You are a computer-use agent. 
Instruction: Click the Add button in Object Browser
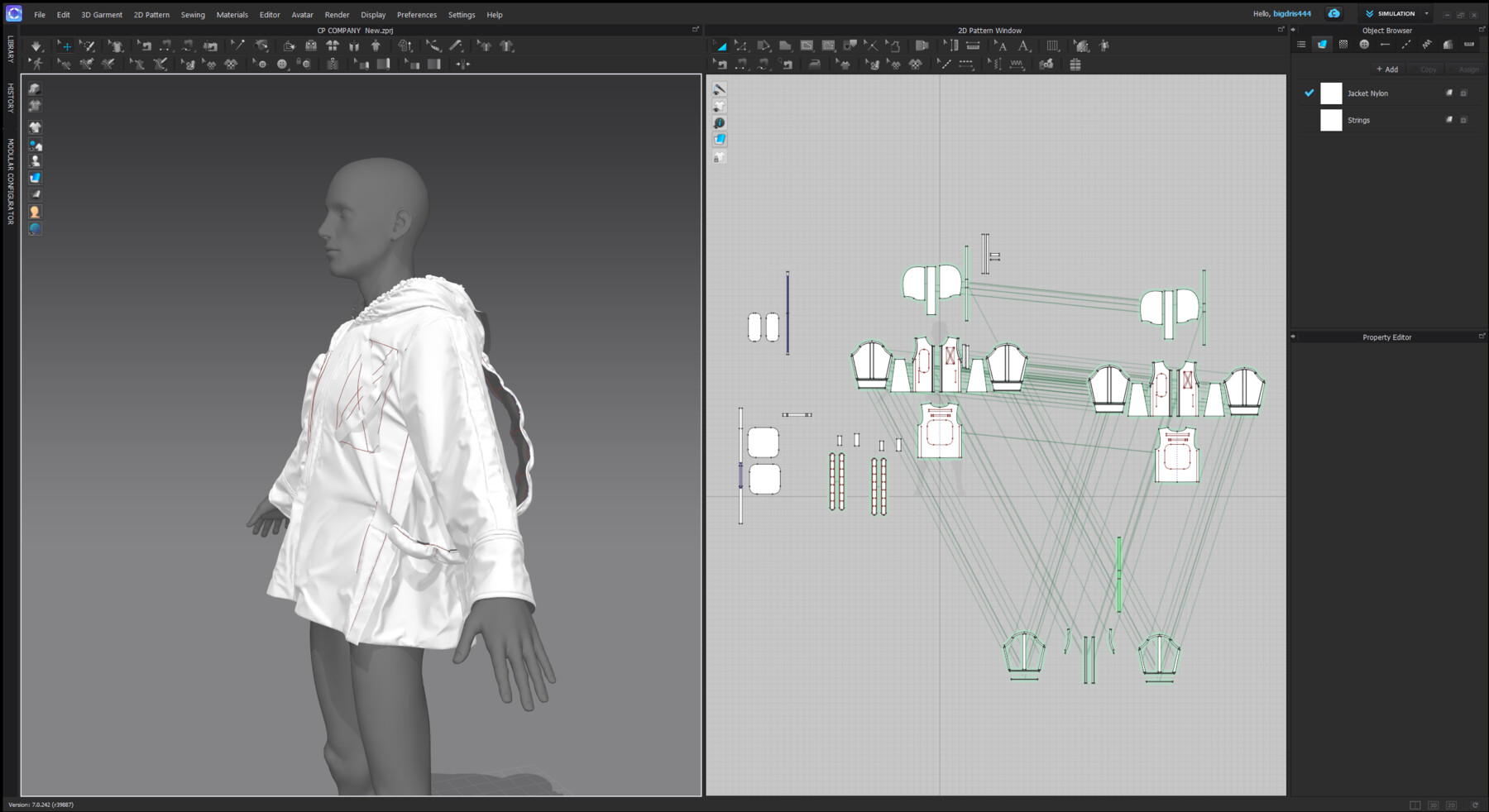pos(1386,69)
